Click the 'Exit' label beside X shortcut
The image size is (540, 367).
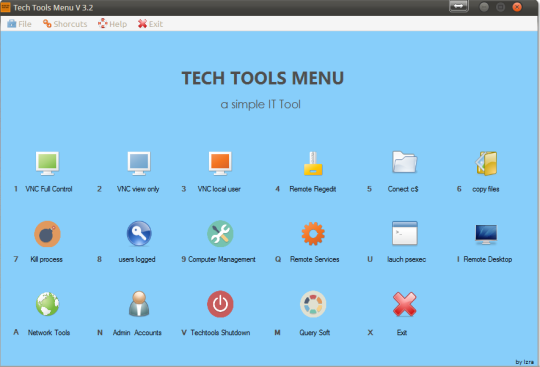402,333
